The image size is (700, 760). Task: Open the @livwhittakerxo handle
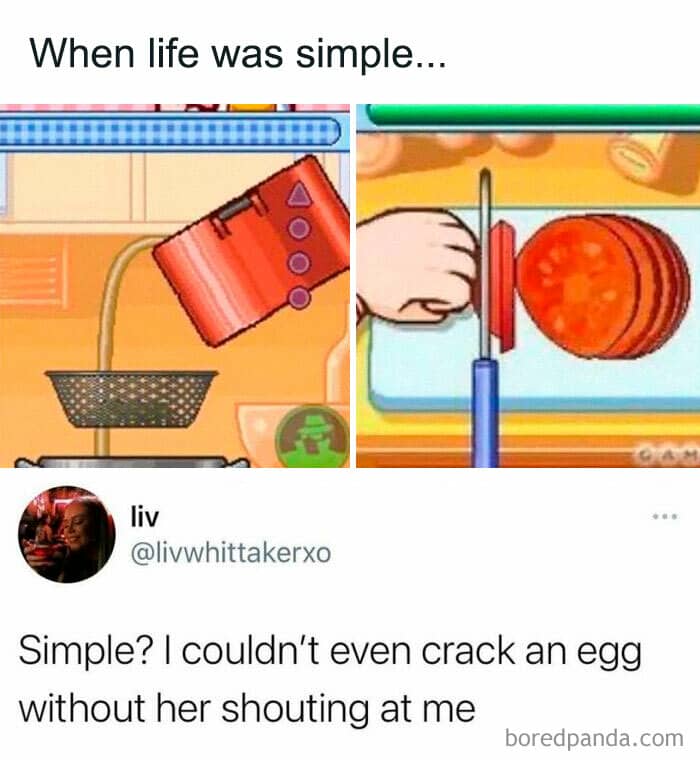(231, 553)
